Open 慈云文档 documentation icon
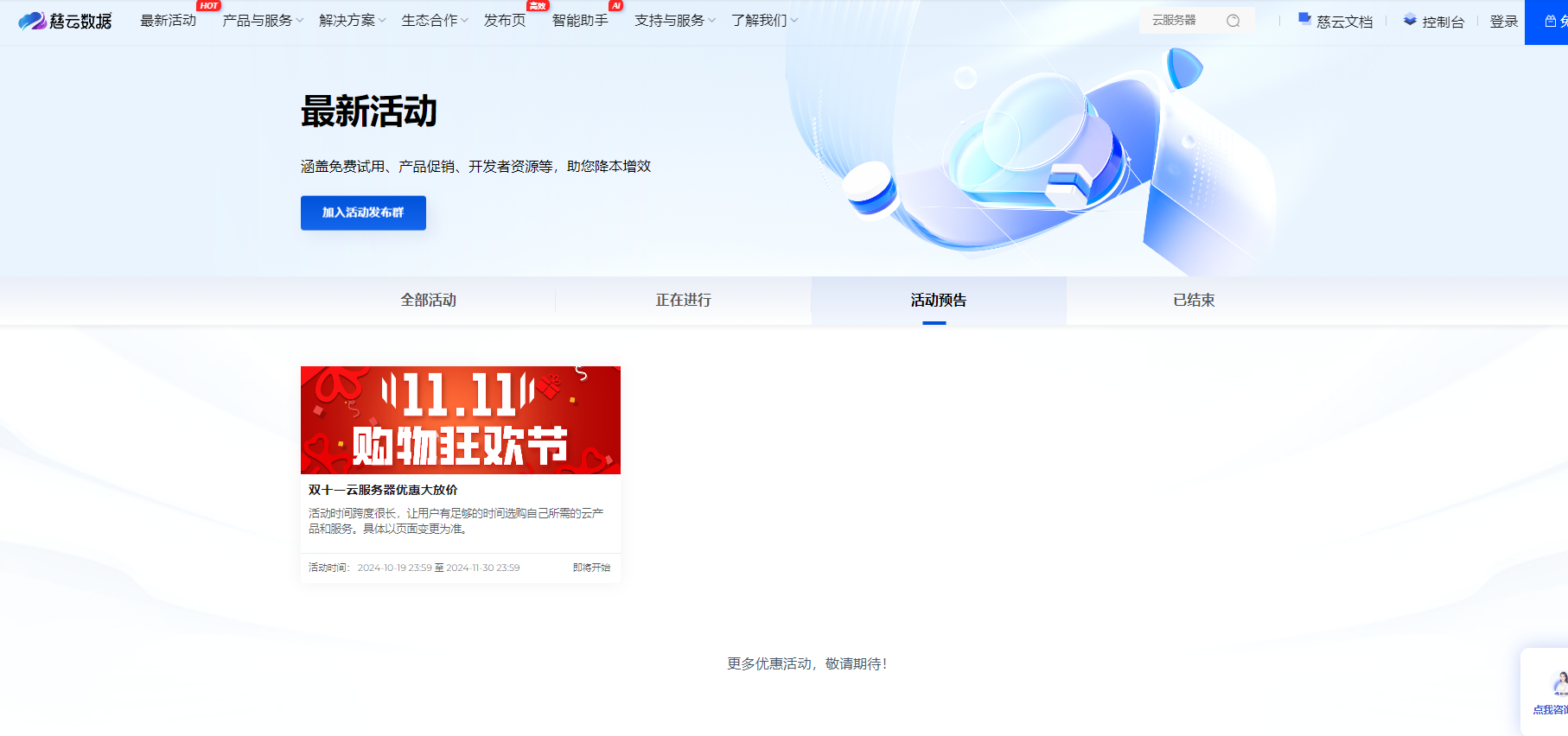1568x736 pixels. pos(1304,19)
